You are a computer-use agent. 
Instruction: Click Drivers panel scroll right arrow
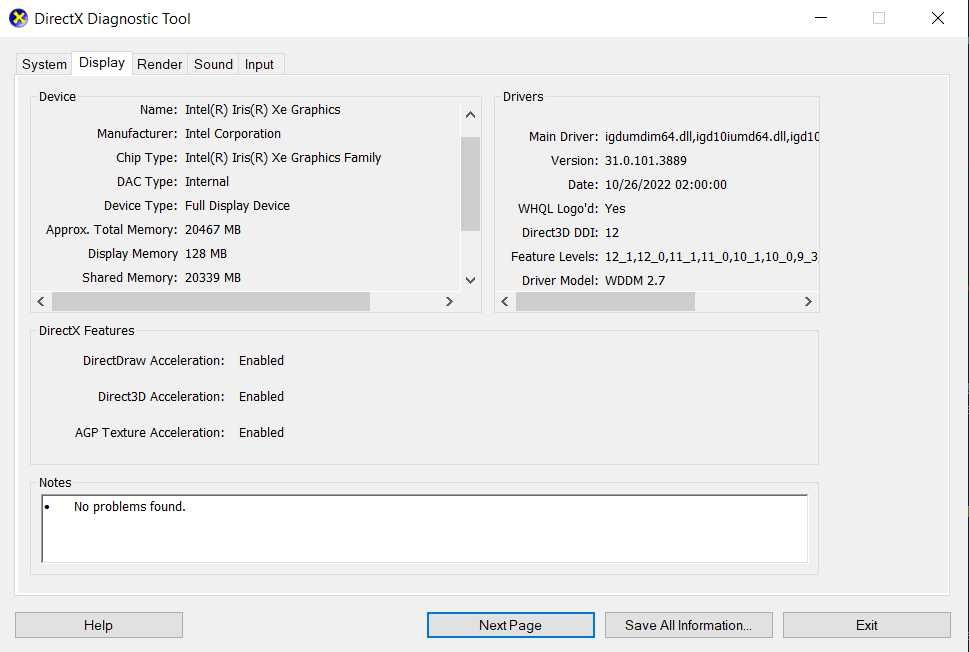pos(808,302)
